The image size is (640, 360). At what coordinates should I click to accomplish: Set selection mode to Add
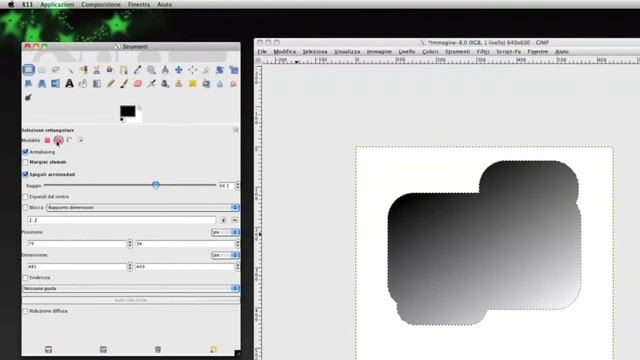pyautogui.click(x=58, y=140)
